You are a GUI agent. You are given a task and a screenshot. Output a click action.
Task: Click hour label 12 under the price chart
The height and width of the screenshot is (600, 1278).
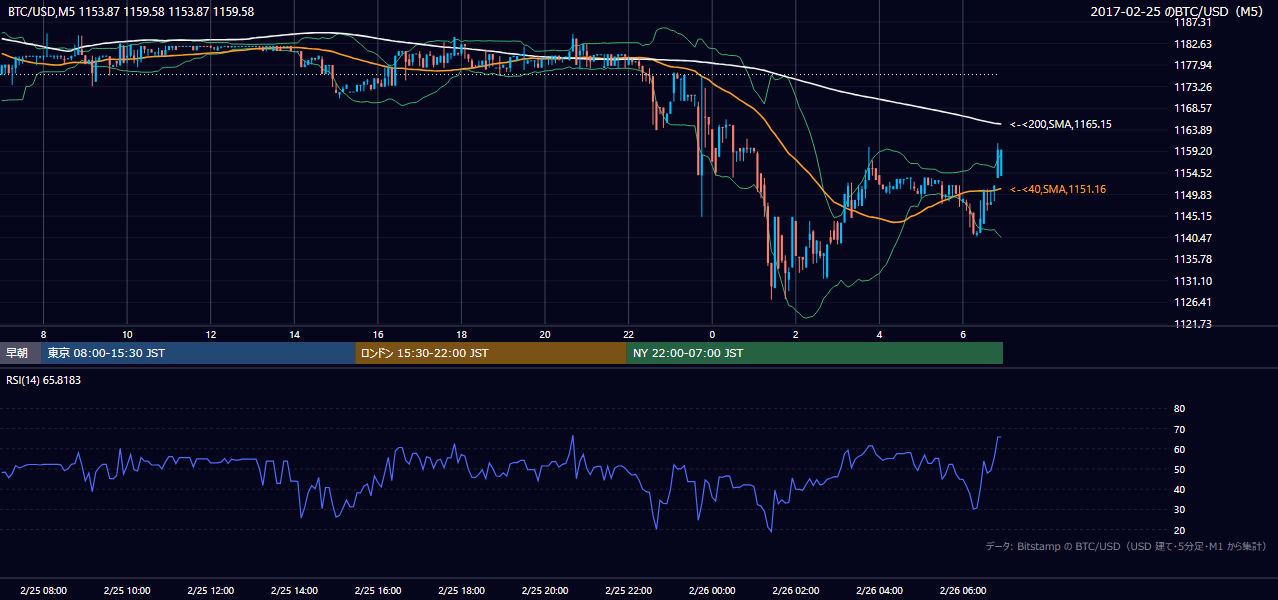pos(210,334)
